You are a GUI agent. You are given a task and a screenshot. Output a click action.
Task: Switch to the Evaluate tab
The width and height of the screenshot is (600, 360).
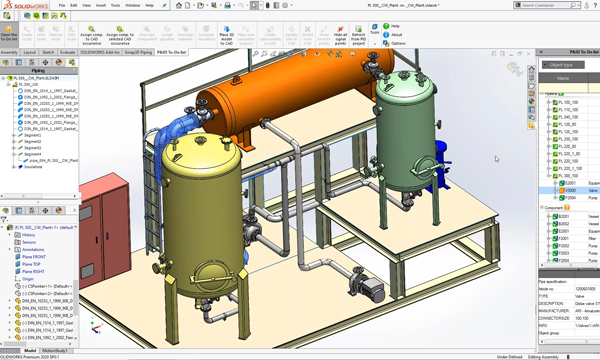click(x=67, y=52)
